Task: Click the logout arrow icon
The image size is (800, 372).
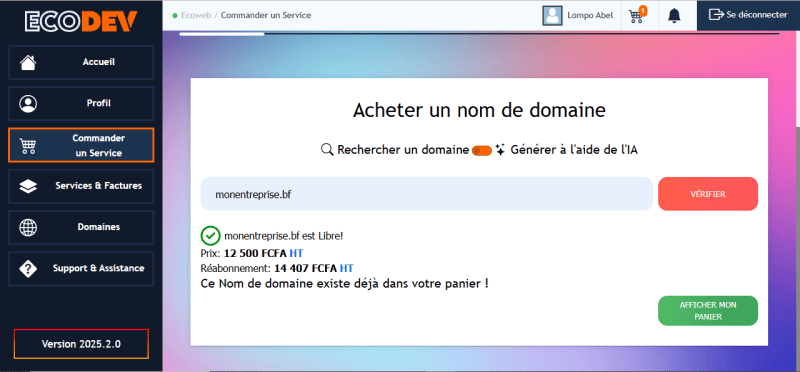Action: [x=716, y=15]
